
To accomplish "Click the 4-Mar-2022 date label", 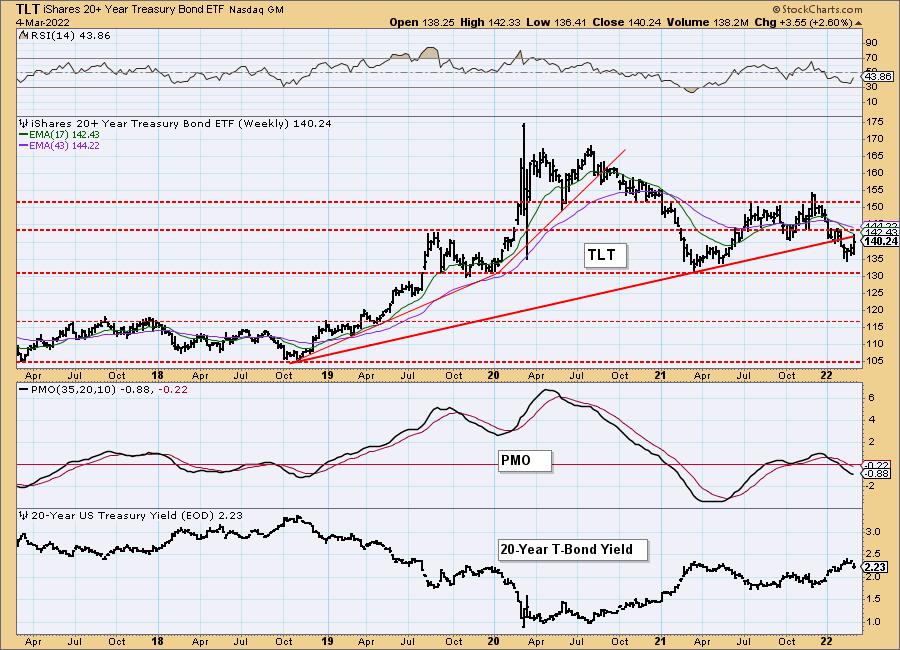I will point(43,22).
